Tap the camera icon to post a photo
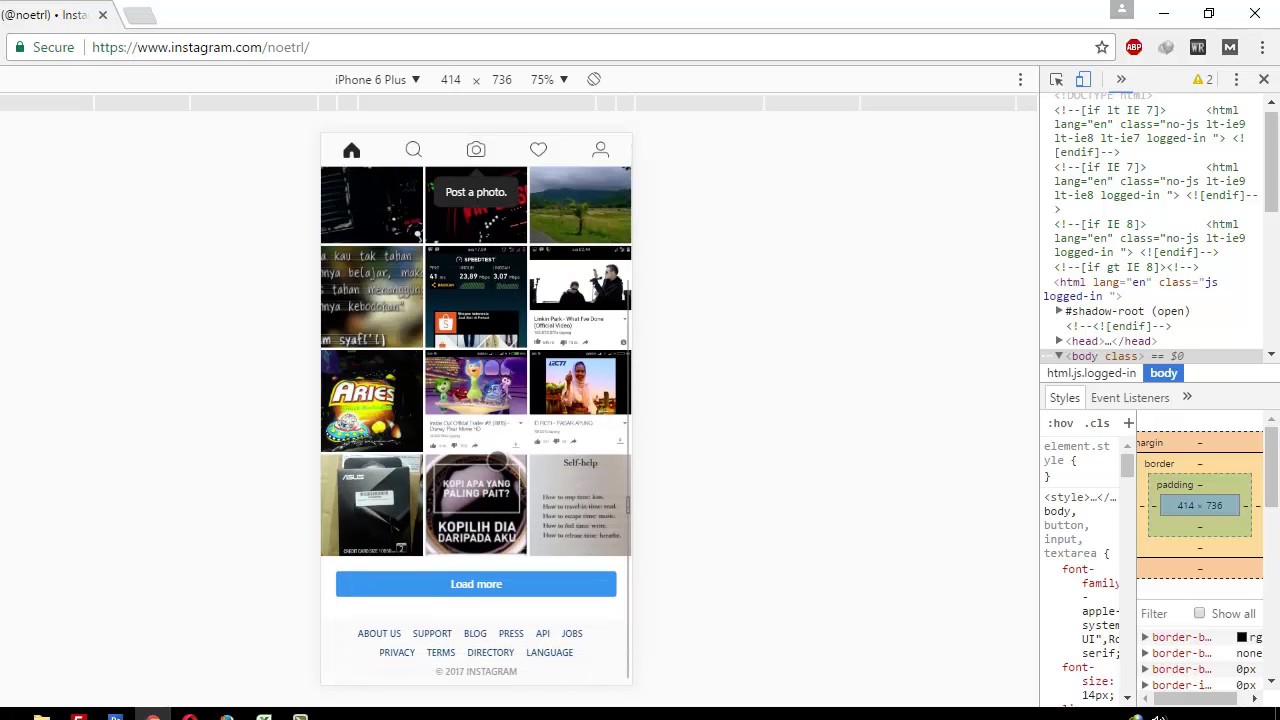 tap(476, 150)
